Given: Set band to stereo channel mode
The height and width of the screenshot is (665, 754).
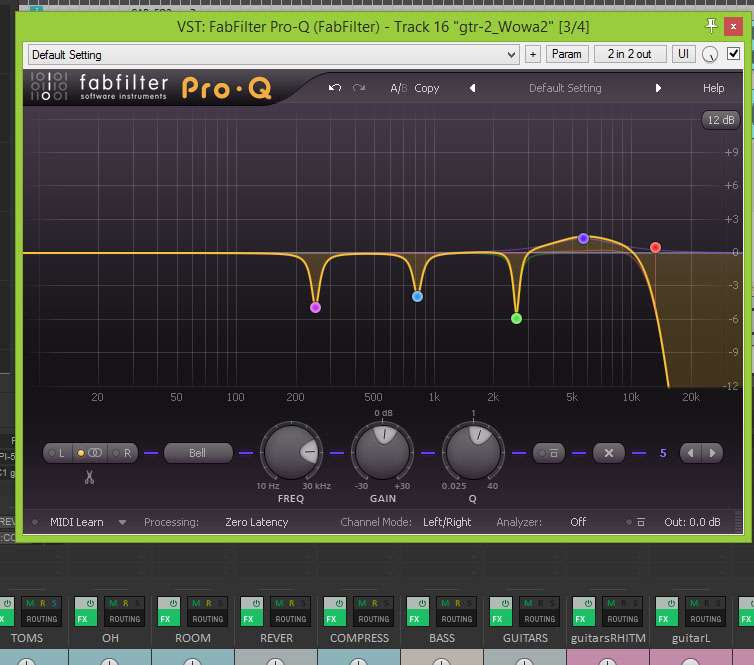Looking at the screenshot, I should tap(90, 453).
